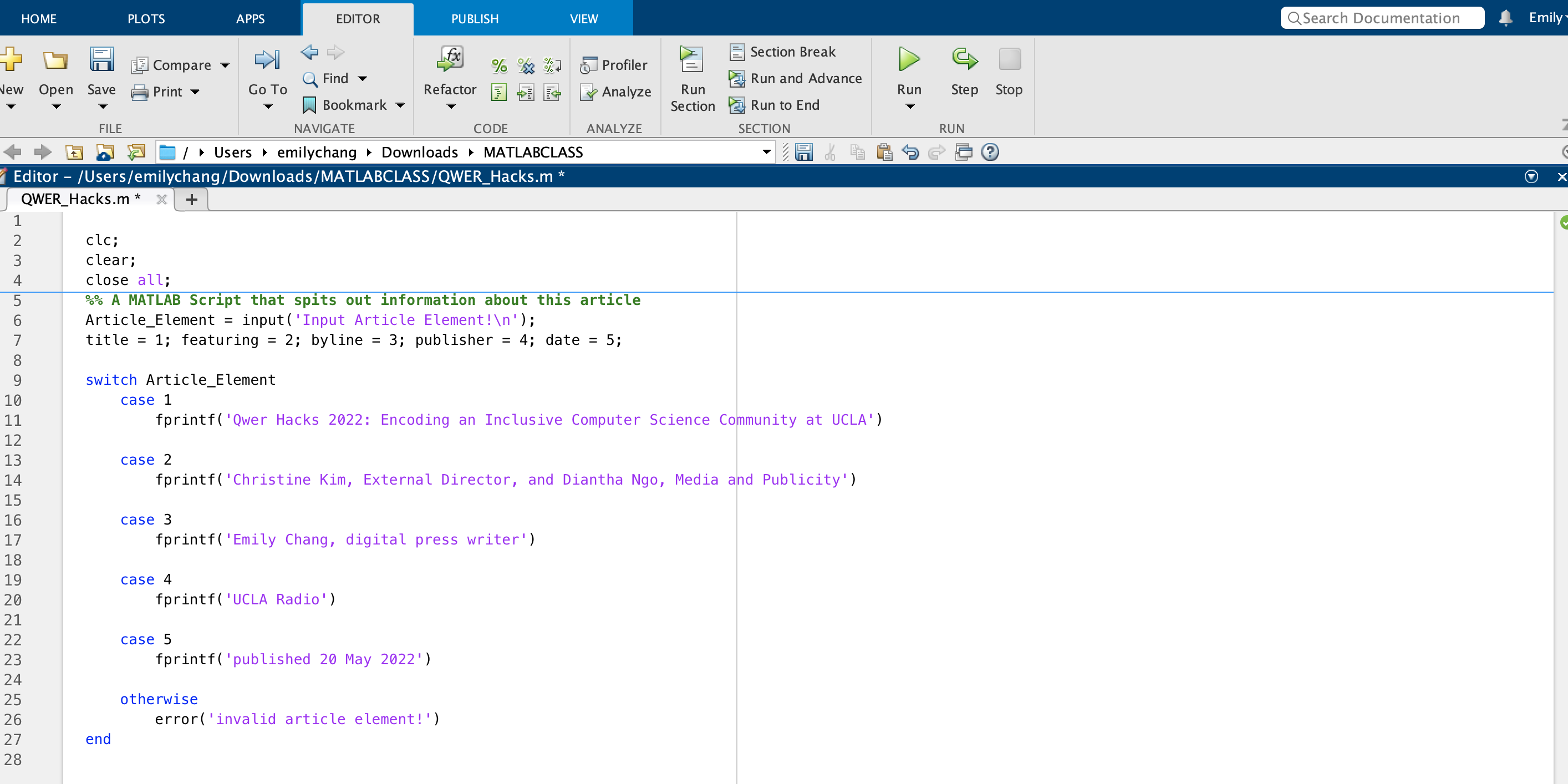
Task: Click the Search Documentation field
Action: [1382, 18]
